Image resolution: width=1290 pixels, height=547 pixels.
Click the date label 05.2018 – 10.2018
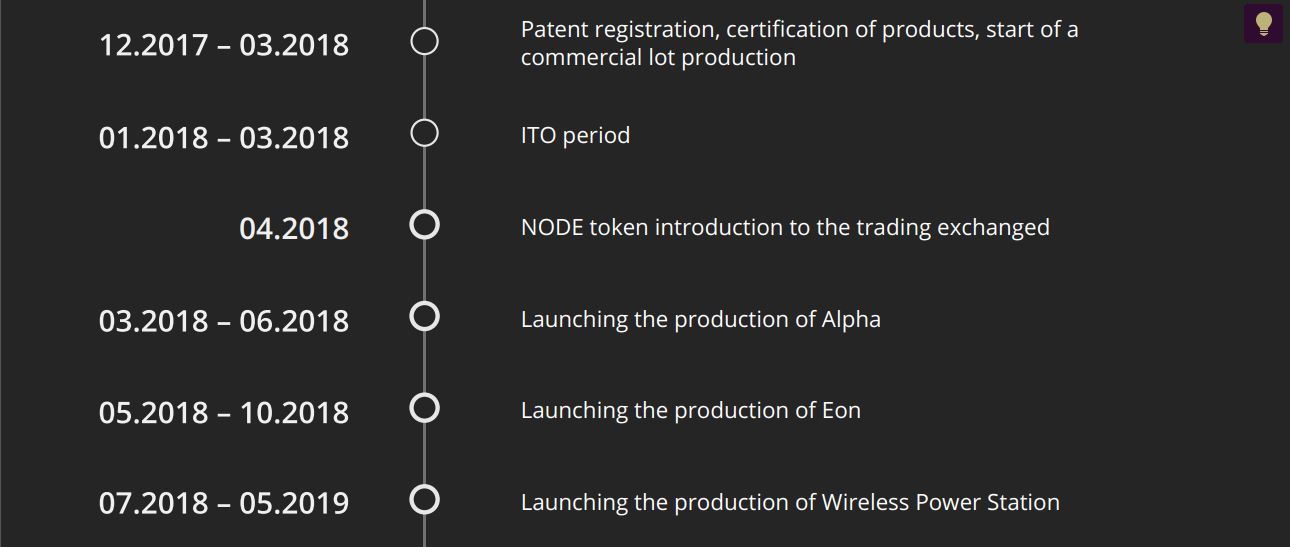click(x=224, y=413)
